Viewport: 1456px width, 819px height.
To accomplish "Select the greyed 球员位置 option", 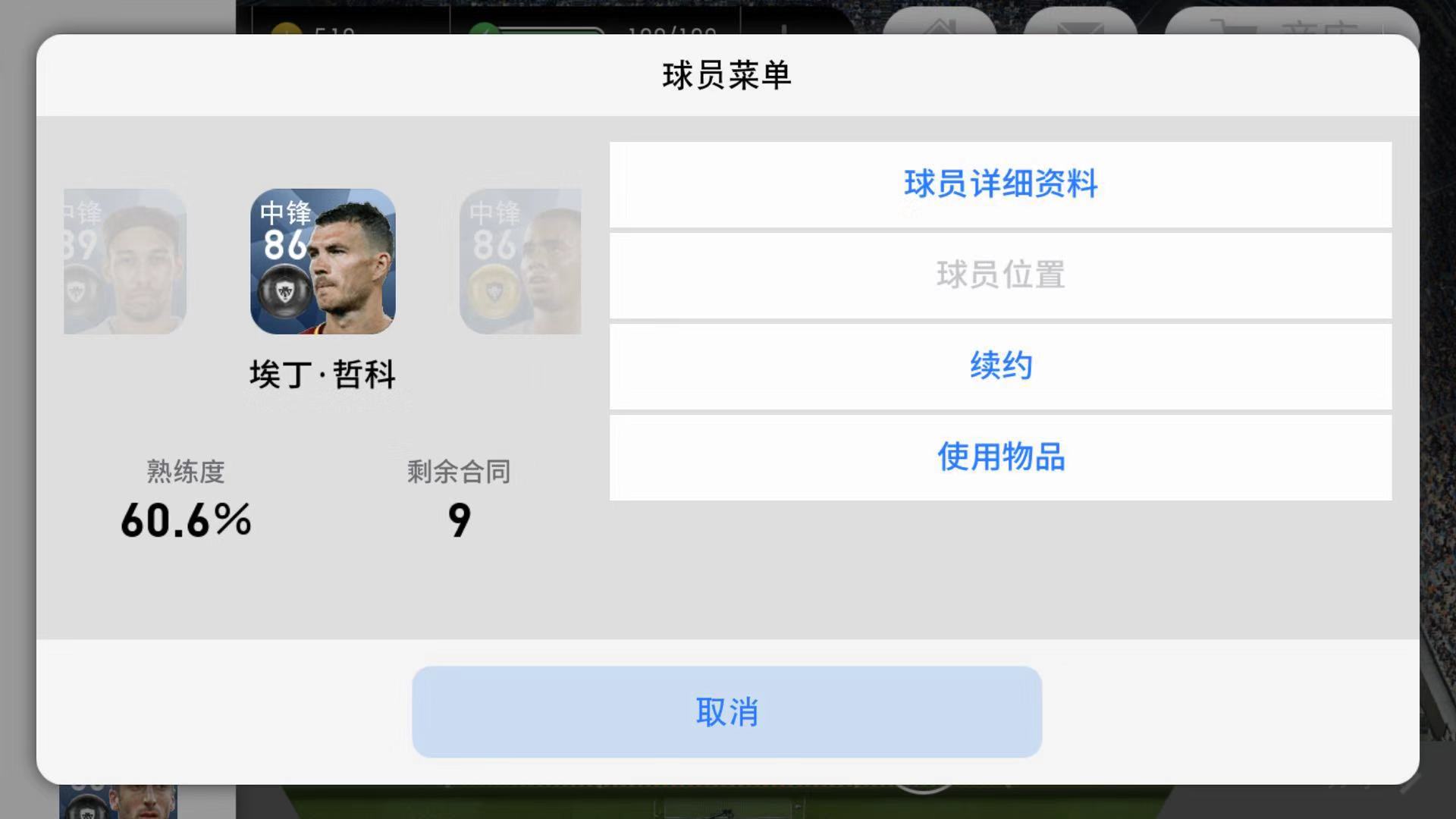I will (1000, 275).
